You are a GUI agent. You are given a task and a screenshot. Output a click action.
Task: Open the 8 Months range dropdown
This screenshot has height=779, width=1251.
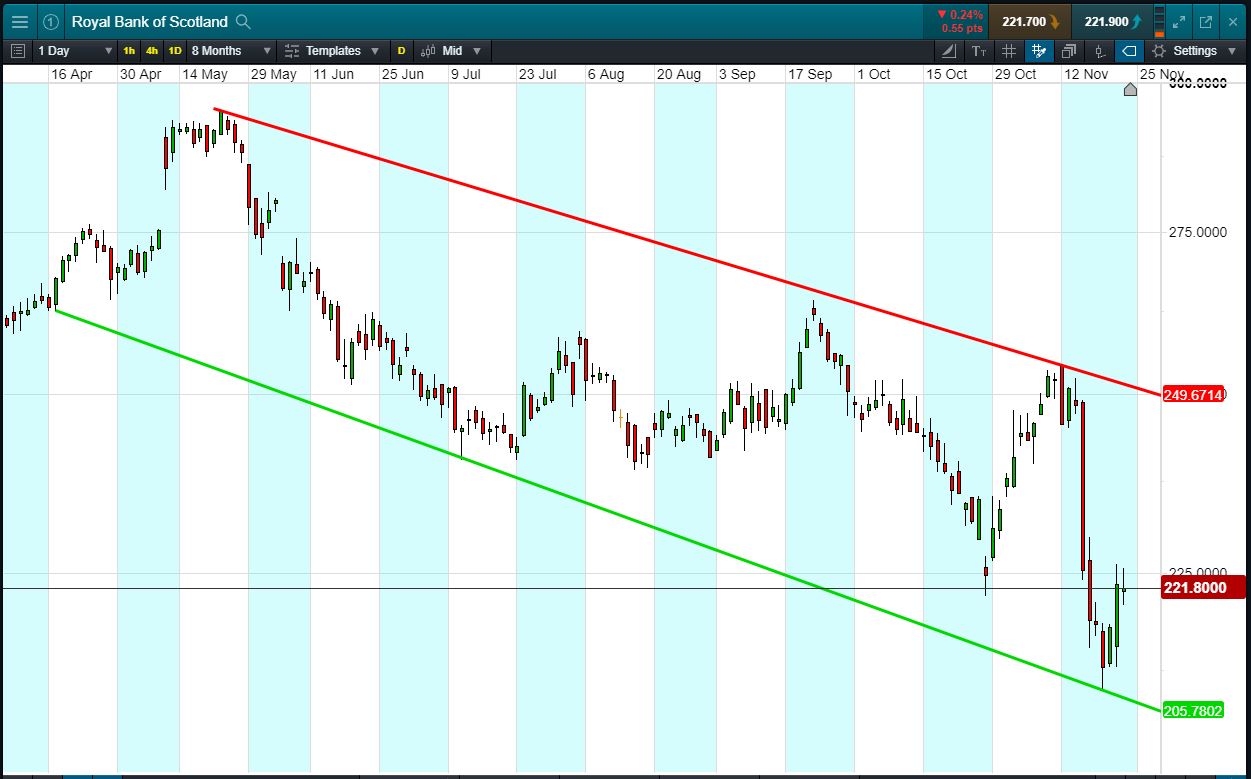(x=231, y=50)
